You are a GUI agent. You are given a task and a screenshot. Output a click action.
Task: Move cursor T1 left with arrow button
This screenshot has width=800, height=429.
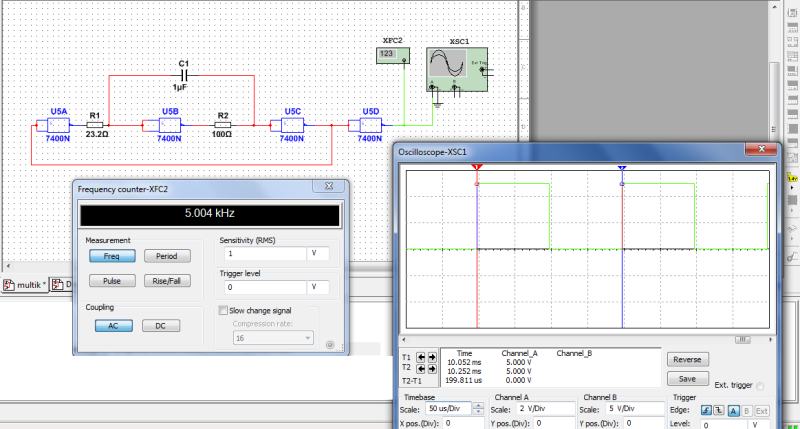coord(421,357)
